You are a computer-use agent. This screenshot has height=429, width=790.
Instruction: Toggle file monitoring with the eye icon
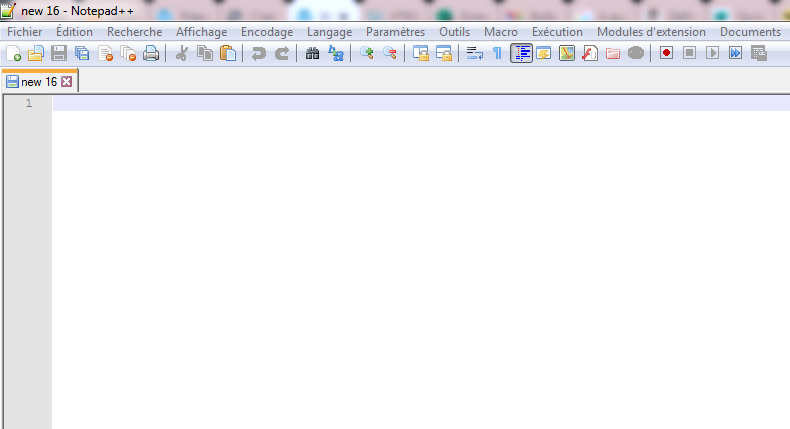click(636, 53)
